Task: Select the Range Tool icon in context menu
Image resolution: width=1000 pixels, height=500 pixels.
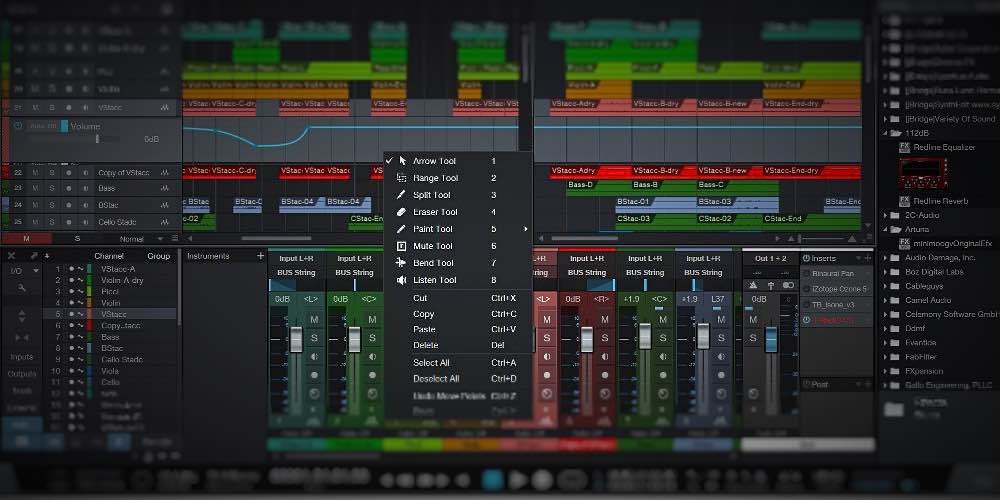Action: (x=402, y=178)
